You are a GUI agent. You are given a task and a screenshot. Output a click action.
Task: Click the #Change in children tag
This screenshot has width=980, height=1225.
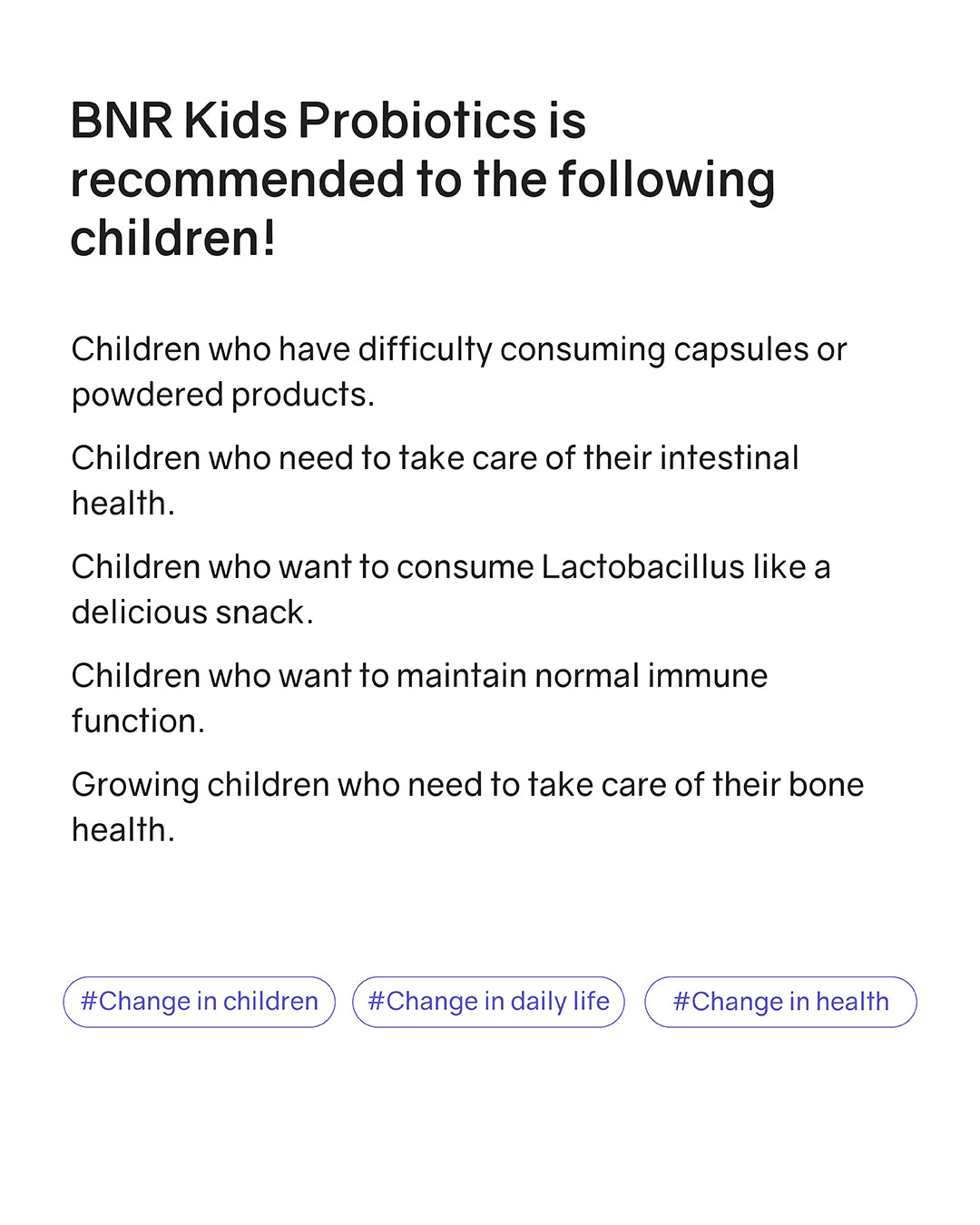[x=199, y=1002]
